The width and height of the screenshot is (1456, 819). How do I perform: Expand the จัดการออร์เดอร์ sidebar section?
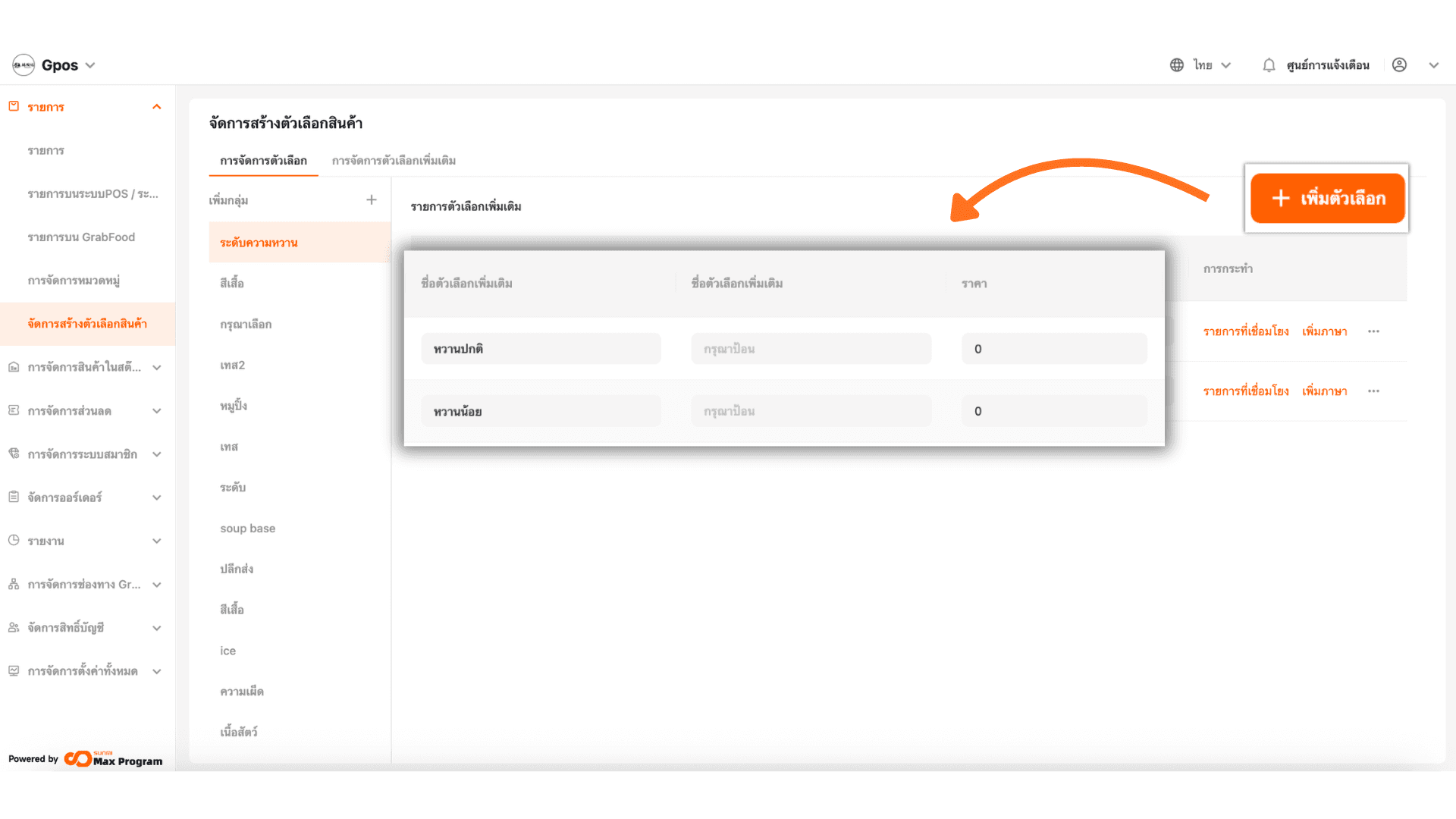157,497
